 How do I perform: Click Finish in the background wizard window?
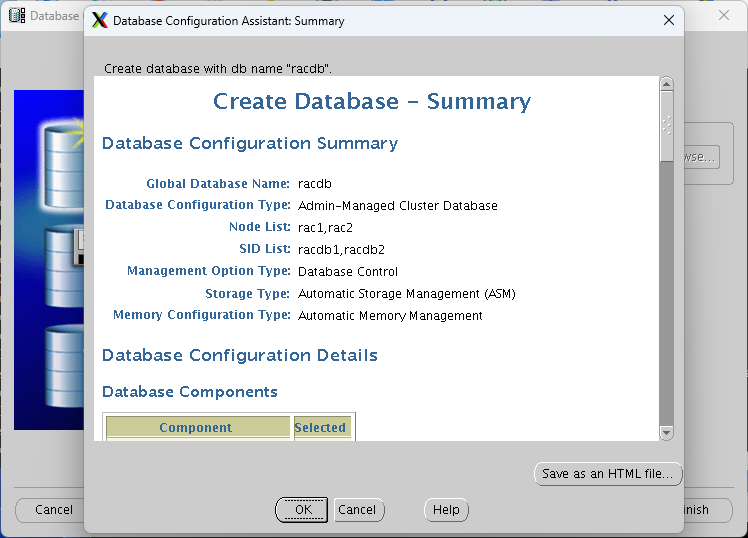coord(707,510)
